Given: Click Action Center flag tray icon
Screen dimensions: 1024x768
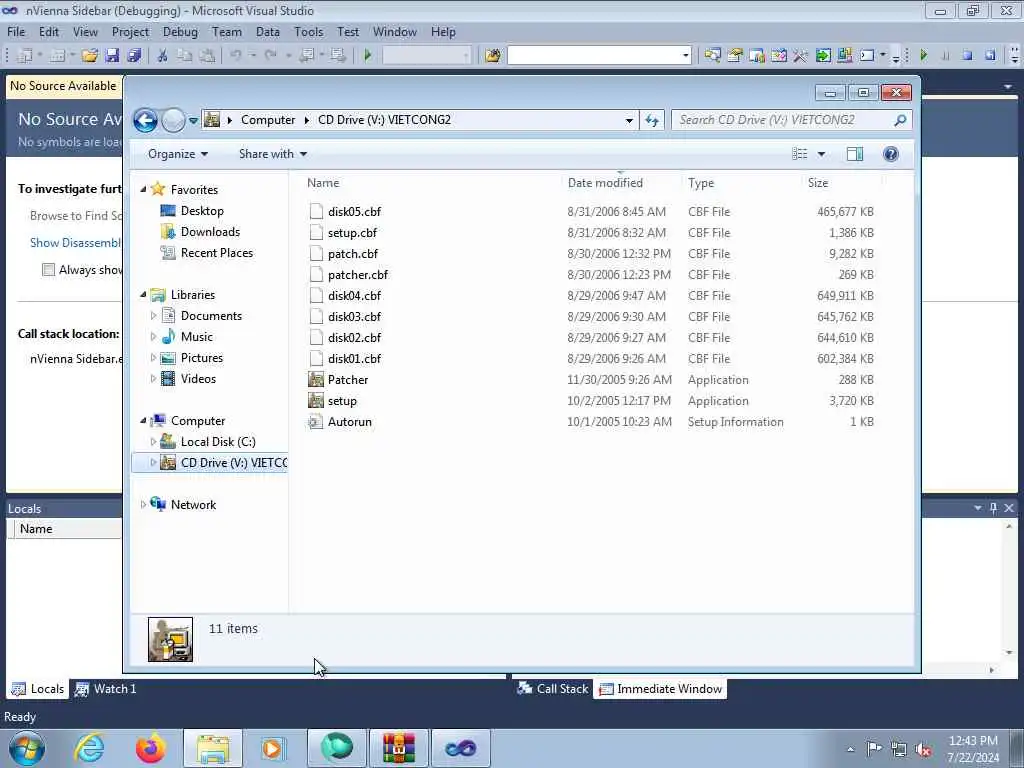Looking at the screenshot, I should point(874,749).
